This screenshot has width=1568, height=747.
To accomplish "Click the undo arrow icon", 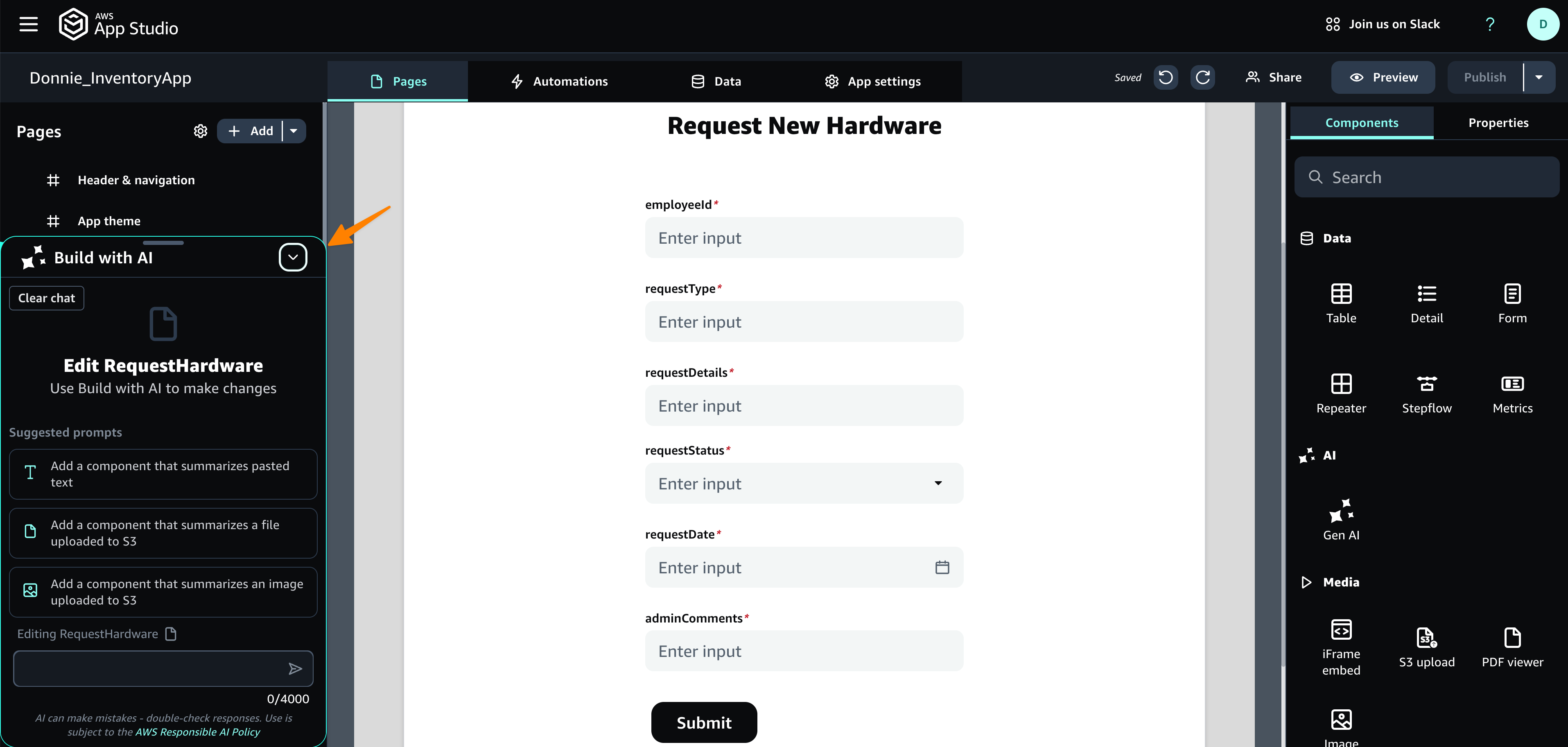I will [x=1165, y=77].
